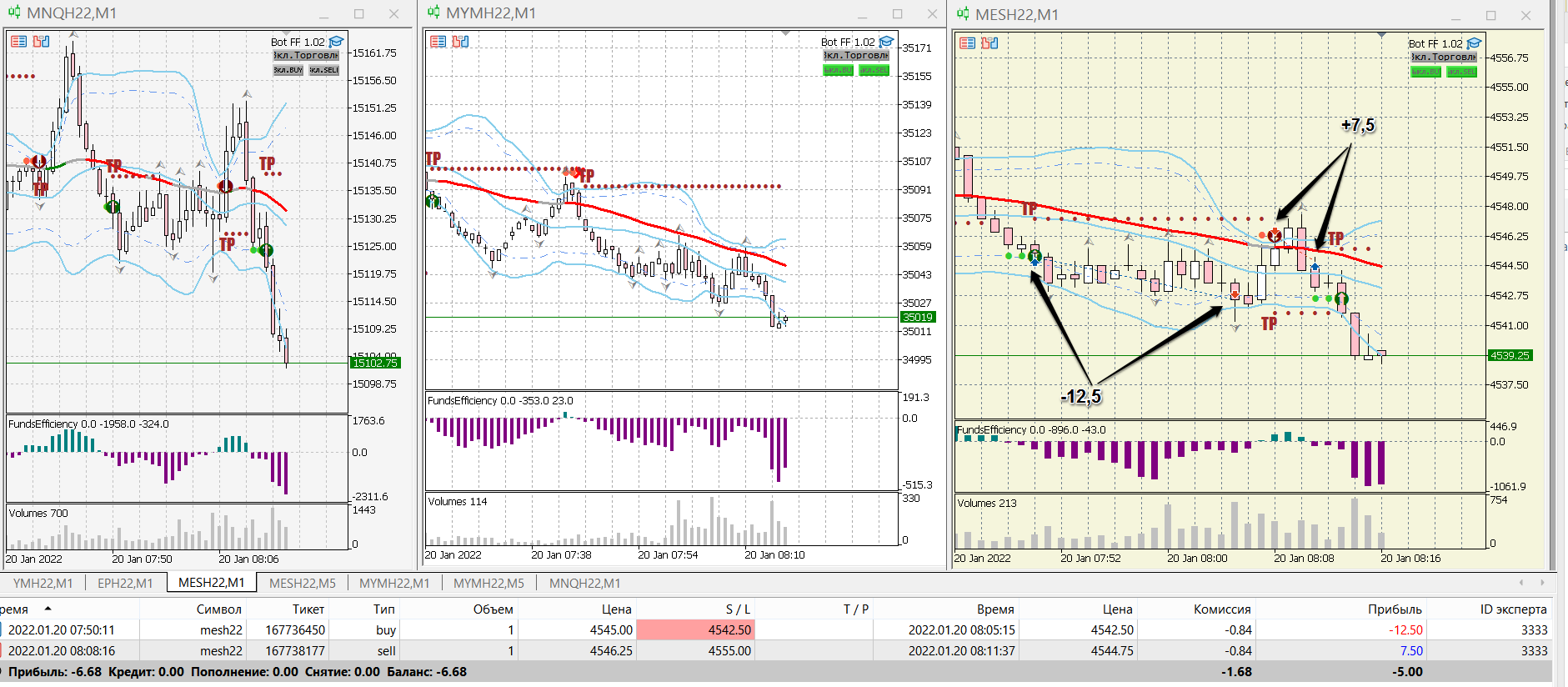The height and width of the screenshot is (687, 1568).
Task: Toggle the Торговля button on MNQH22 chart
Action: tap(306, 56)
